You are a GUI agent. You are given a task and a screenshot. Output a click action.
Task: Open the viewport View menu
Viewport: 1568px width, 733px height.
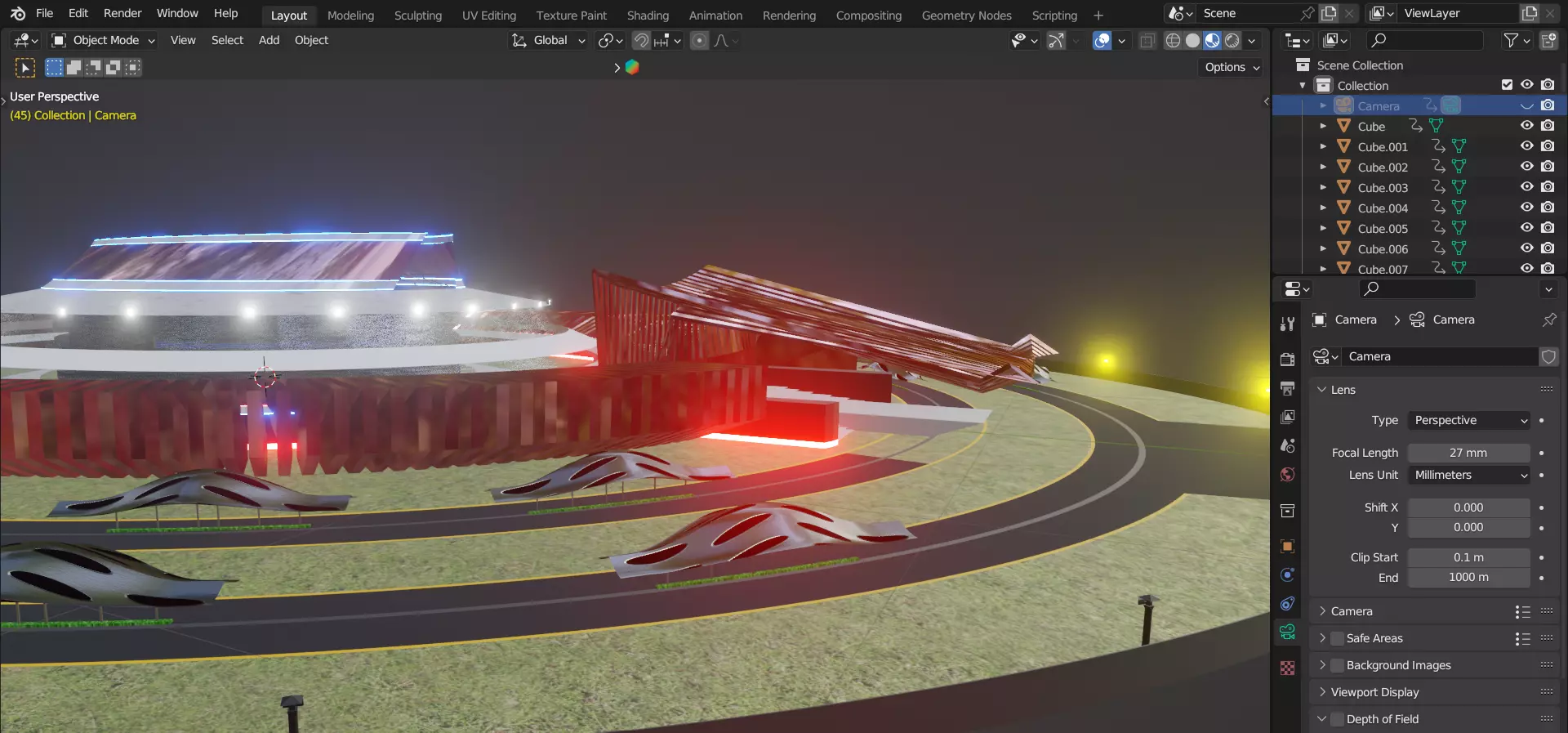pyautogui.click(x=183, y=40)
